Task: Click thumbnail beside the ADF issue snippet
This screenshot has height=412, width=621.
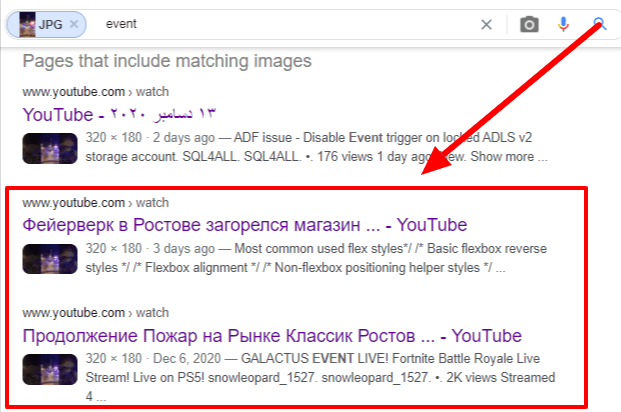Action: tap(50, 149)
